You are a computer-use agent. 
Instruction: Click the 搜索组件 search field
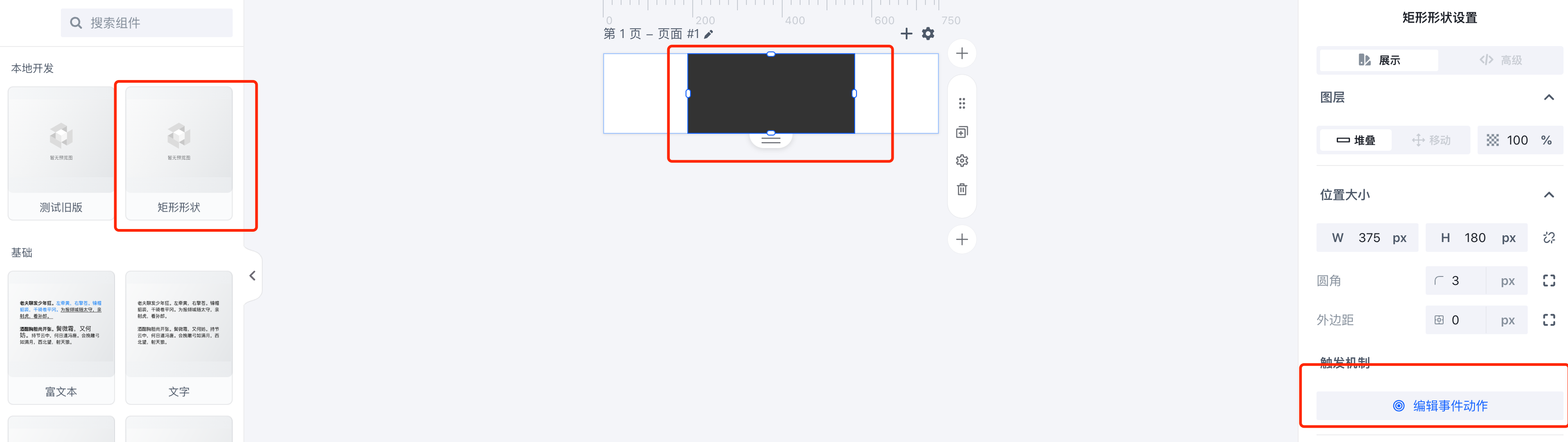[x=147, y=23]
